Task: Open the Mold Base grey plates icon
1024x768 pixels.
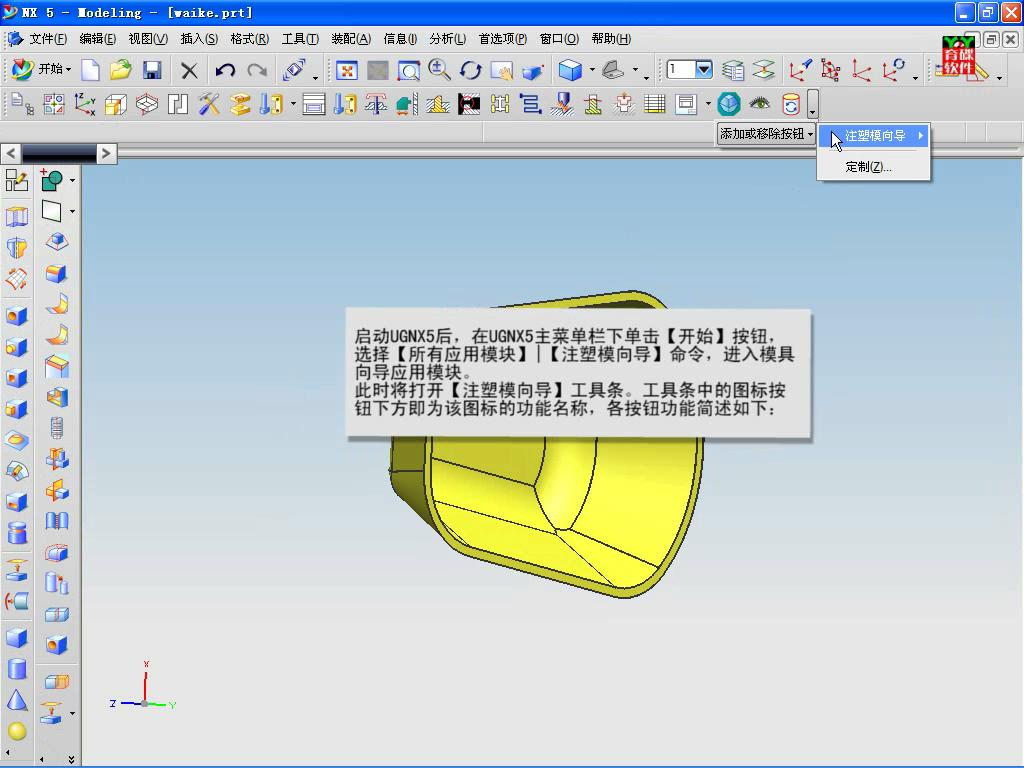Action: (313, 104)
